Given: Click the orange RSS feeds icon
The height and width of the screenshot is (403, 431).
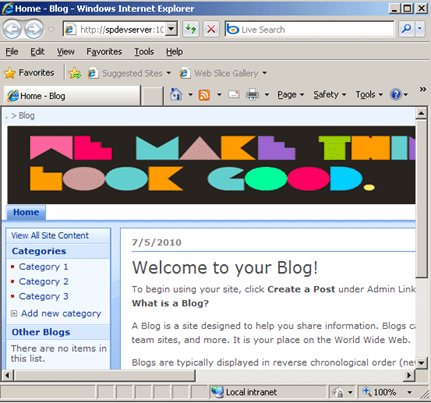Looking at the screenshot, I should (204, 95).
